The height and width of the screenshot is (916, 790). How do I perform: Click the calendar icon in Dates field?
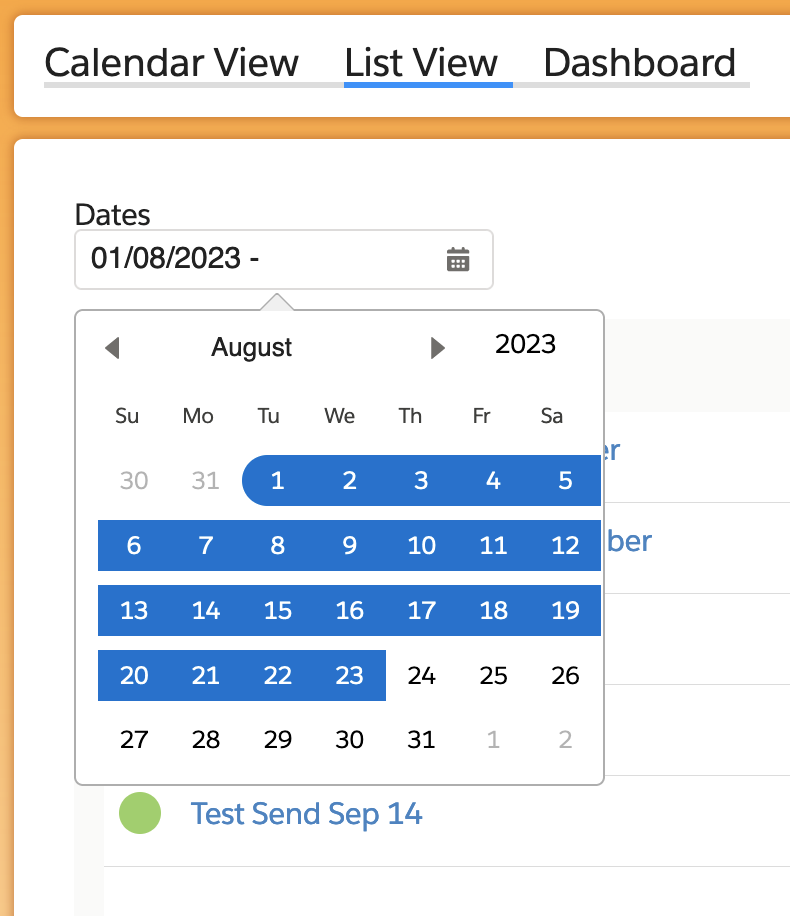pyautogui.click(x=457, y=260)
